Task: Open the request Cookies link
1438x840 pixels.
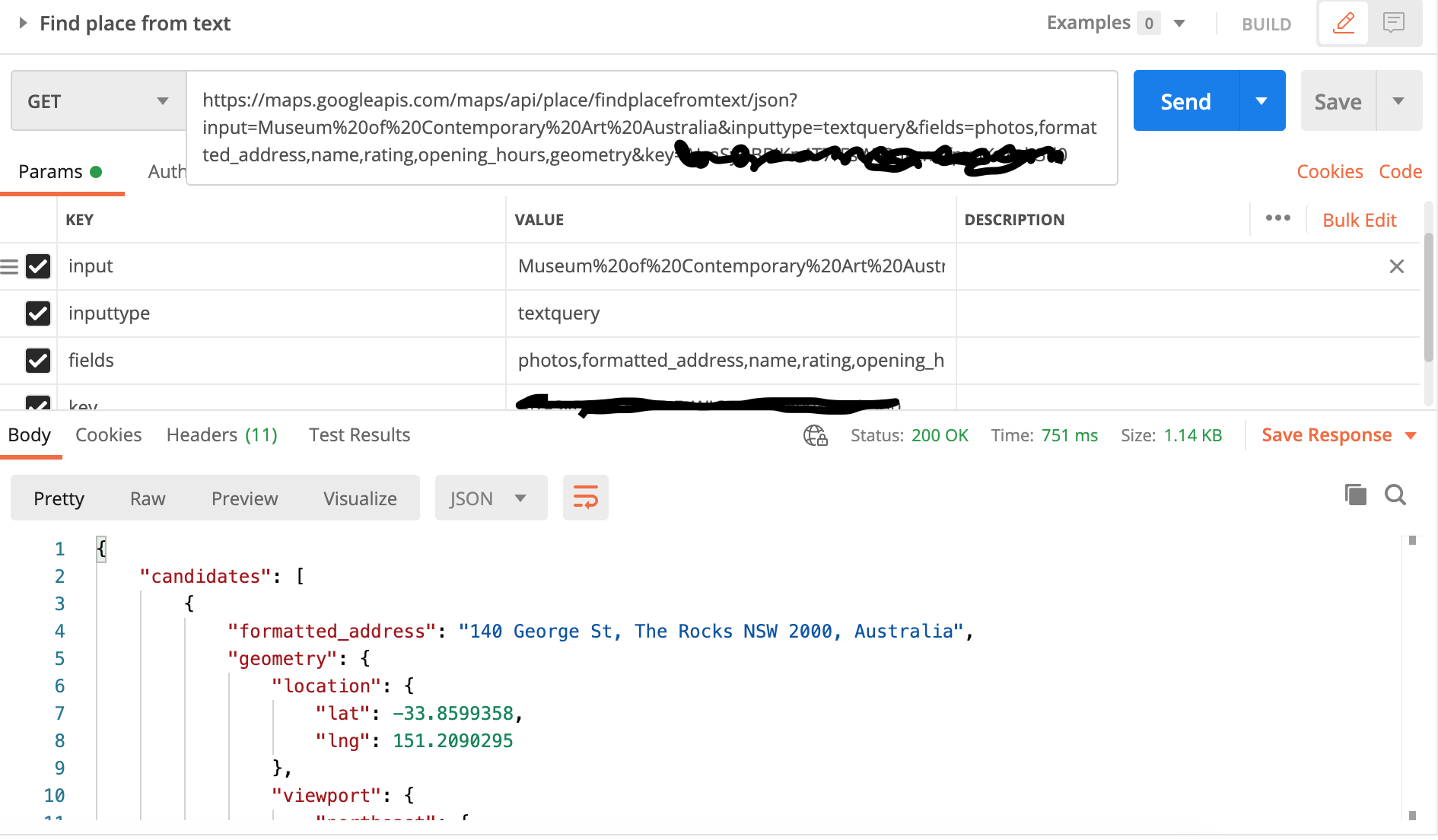Action: pyautogui.click(x=1329, y=172)
